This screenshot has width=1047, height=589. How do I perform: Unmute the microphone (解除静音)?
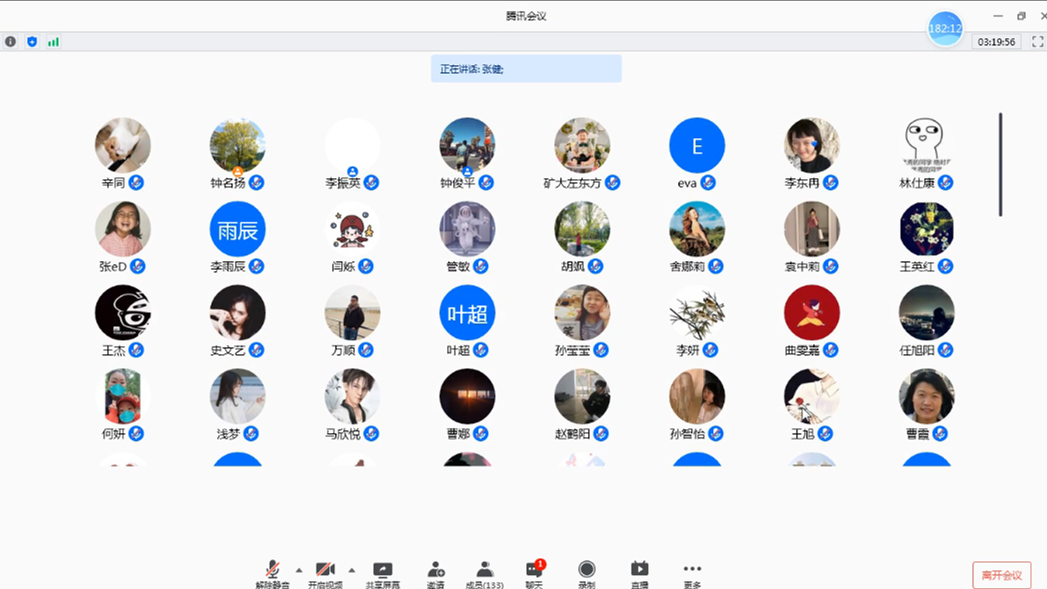pos(272,573)
